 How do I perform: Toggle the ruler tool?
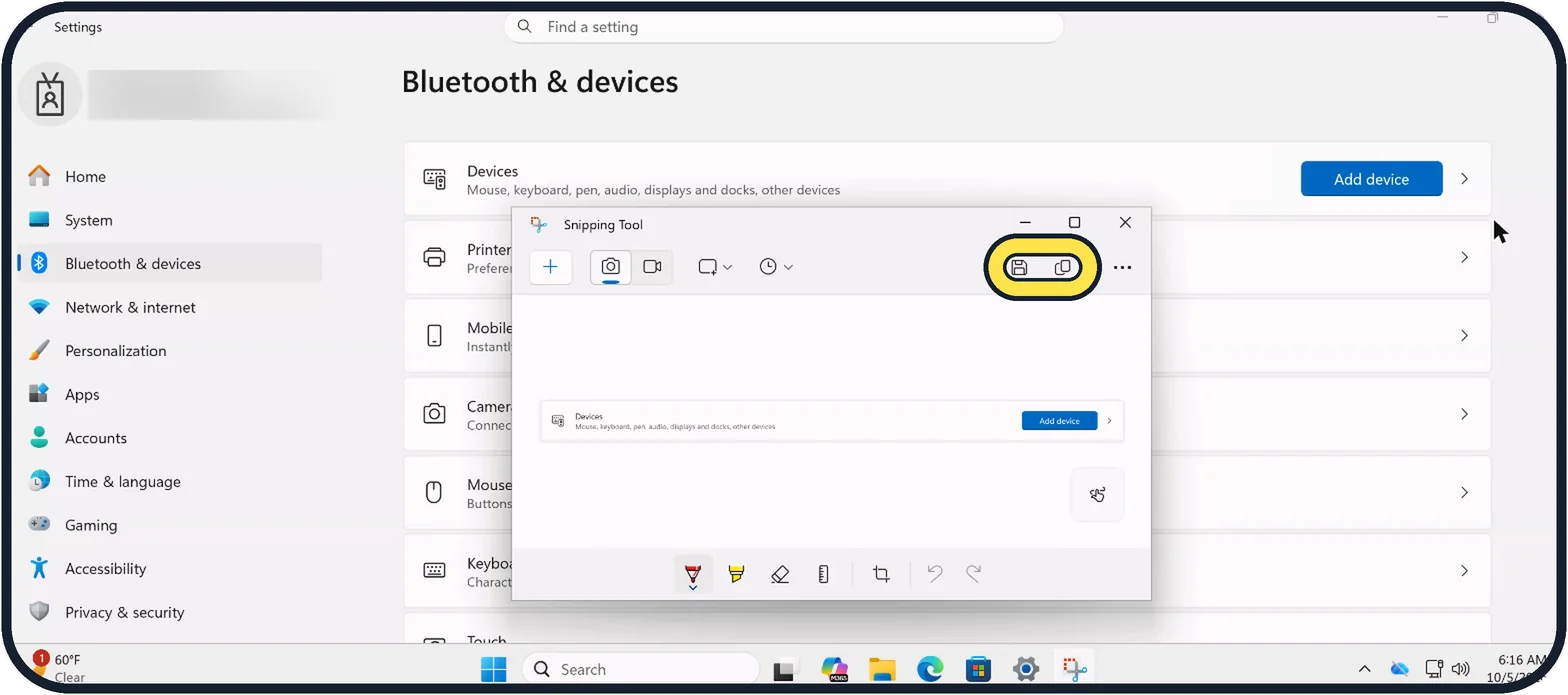(x=823, y=574)
